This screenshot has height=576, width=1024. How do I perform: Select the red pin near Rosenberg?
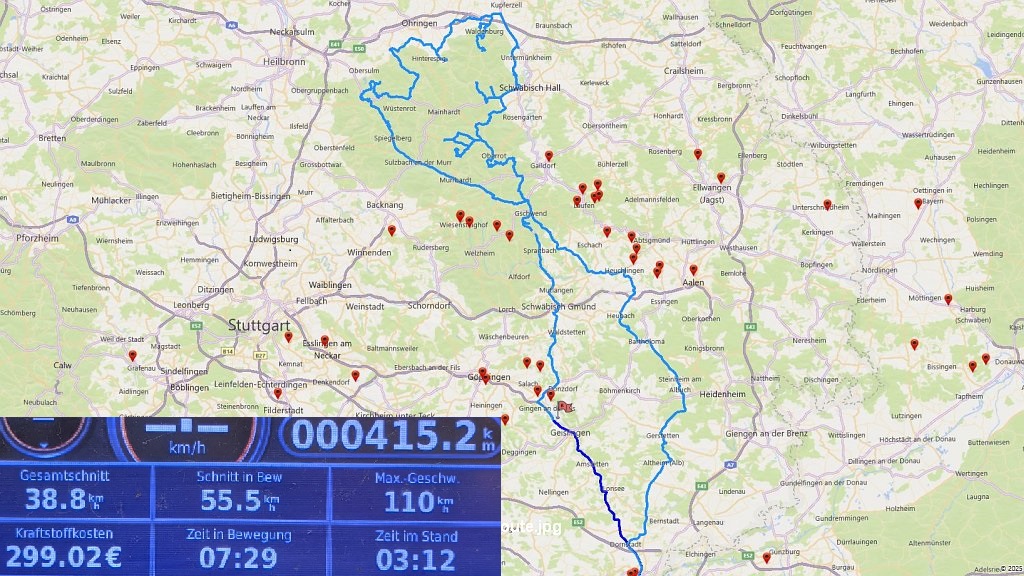(x=698, y=154)
